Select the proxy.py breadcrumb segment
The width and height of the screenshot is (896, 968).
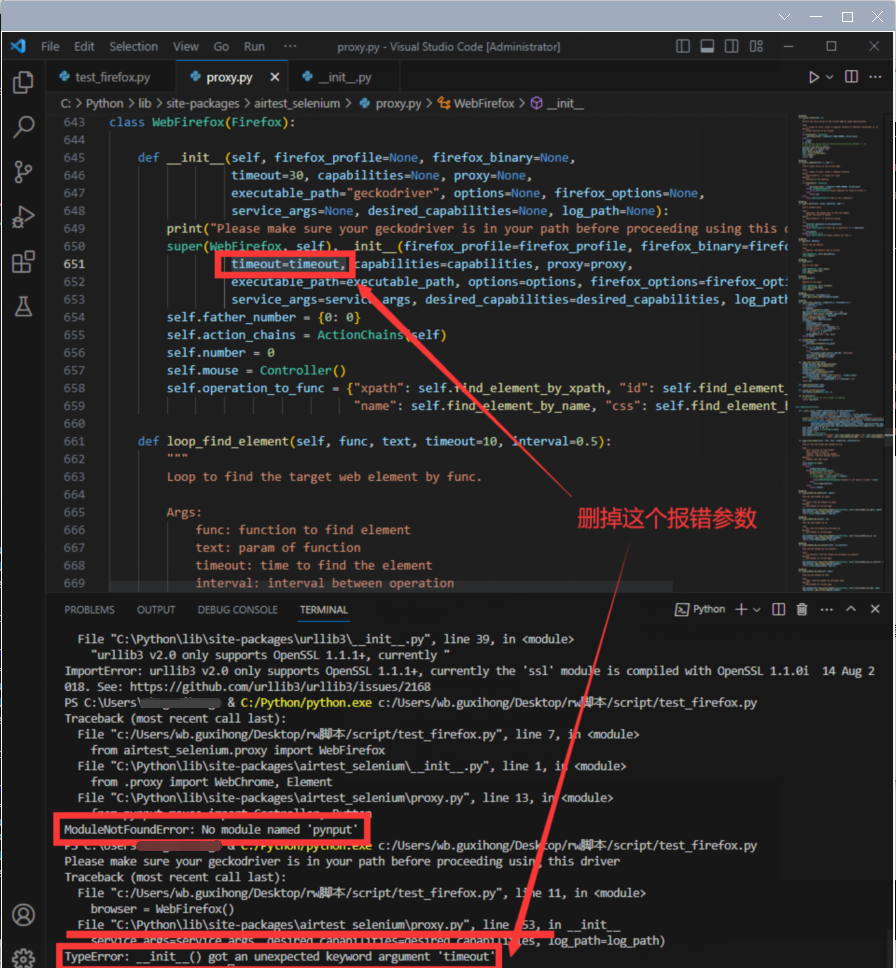pyautogui.click(x=391, y=104)
